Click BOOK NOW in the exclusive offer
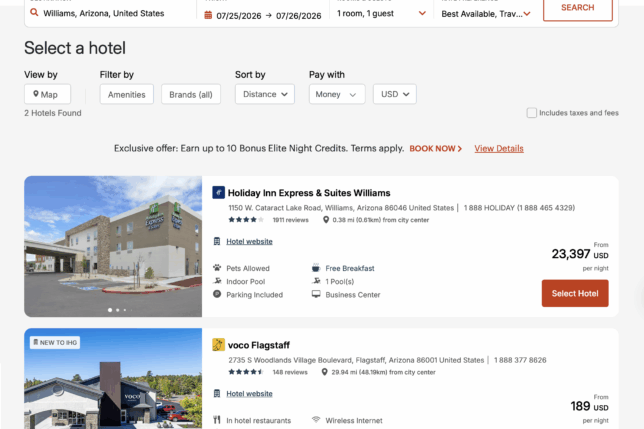 tap(436, 149)
